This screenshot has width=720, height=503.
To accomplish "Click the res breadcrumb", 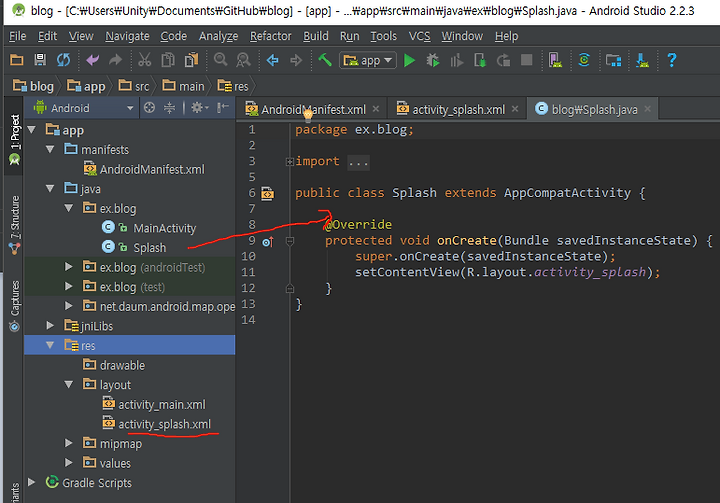I will [x=233, y=86].
